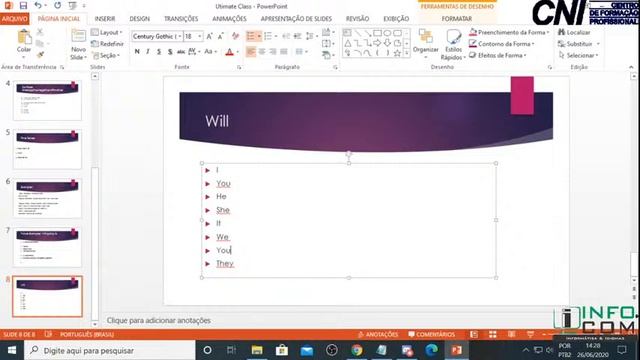This screenshot has height=360, width=640.
Task: Pick the rectangle shape from the gallery
Action: point(377,33)
